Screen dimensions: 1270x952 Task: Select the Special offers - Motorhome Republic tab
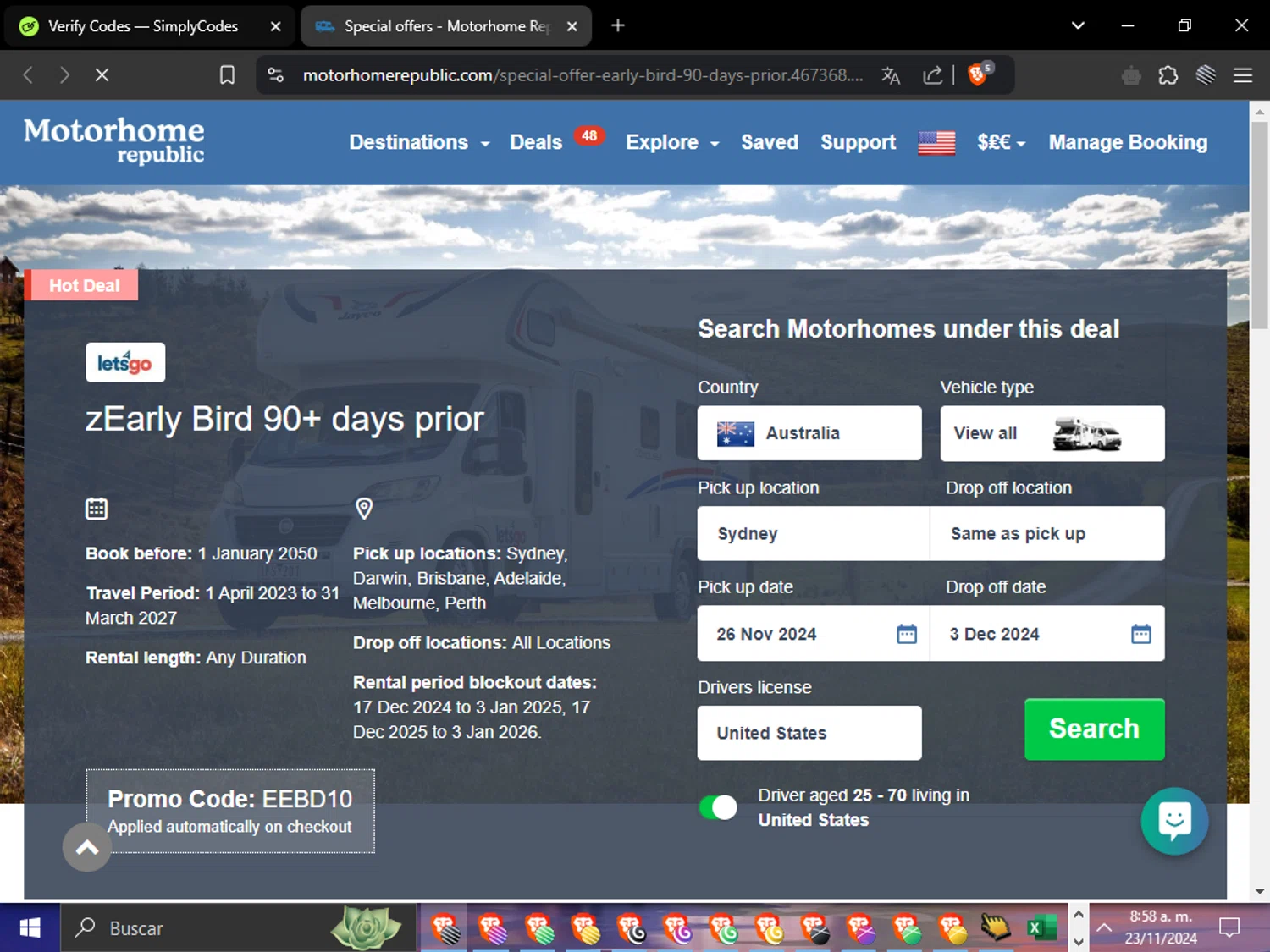(432, 26)
